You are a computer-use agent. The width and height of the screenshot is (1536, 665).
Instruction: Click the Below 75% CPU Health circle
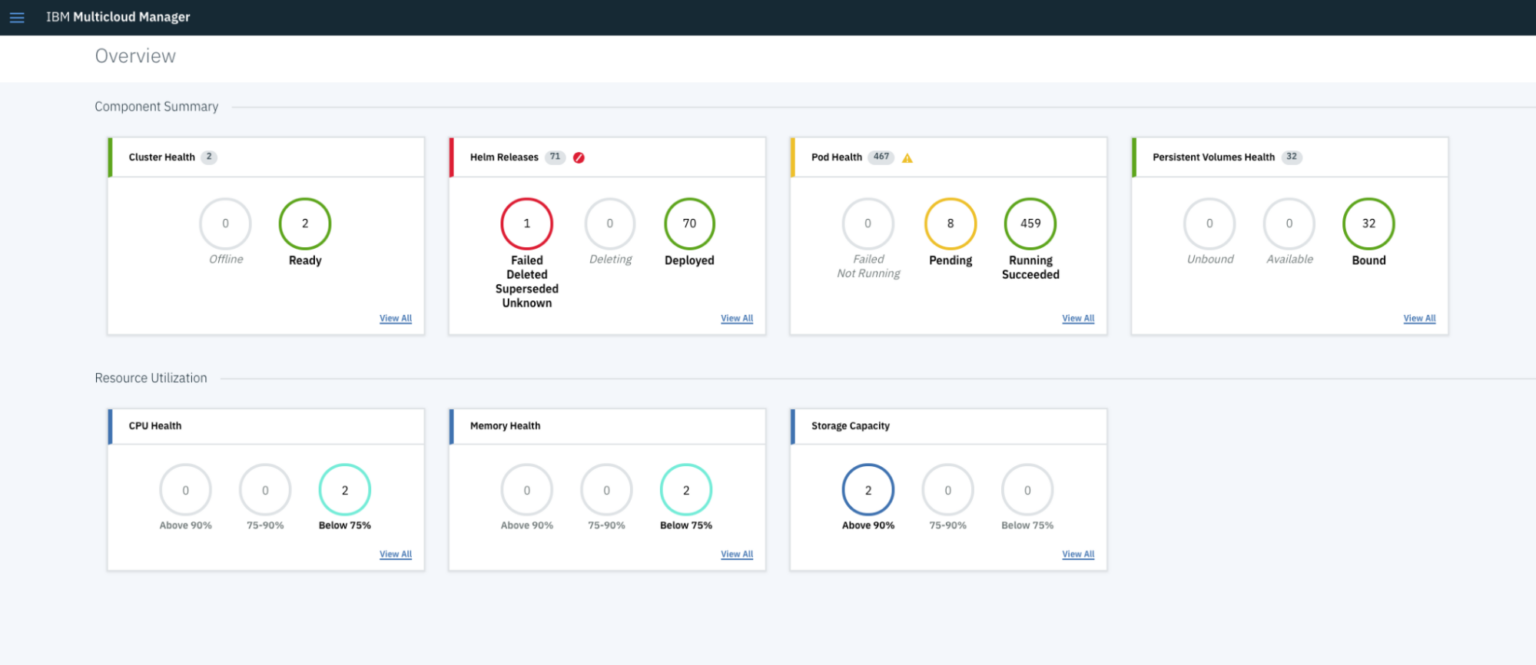click(x=344, y=490)
